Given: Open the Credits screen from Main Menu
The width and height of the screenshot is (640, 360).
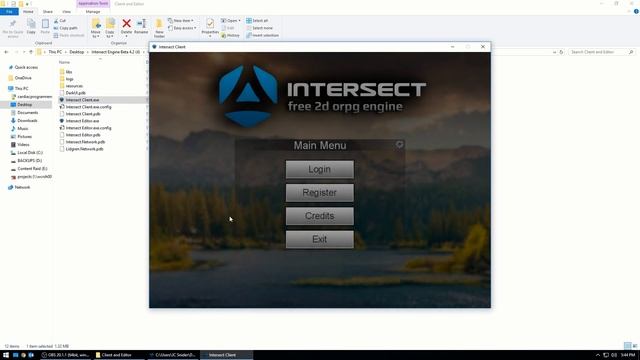Looking at the screenshot, I should point(320,216).
